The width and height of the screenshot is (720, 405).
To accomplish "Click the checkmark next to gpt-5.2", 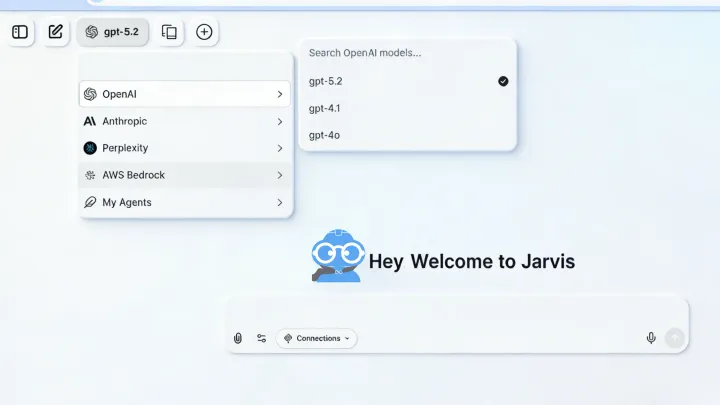I will pos(503,81).
